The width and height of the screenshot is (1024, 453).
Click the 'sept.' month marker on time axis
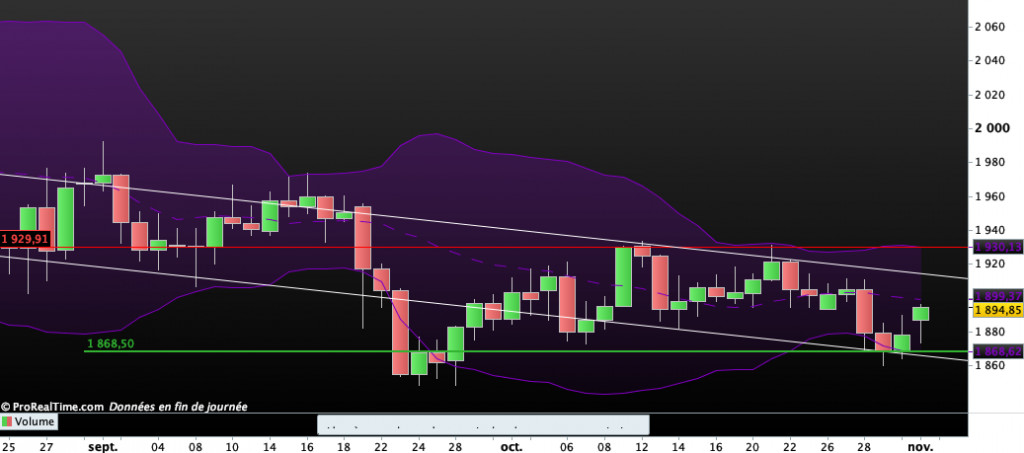pos(102,447)
